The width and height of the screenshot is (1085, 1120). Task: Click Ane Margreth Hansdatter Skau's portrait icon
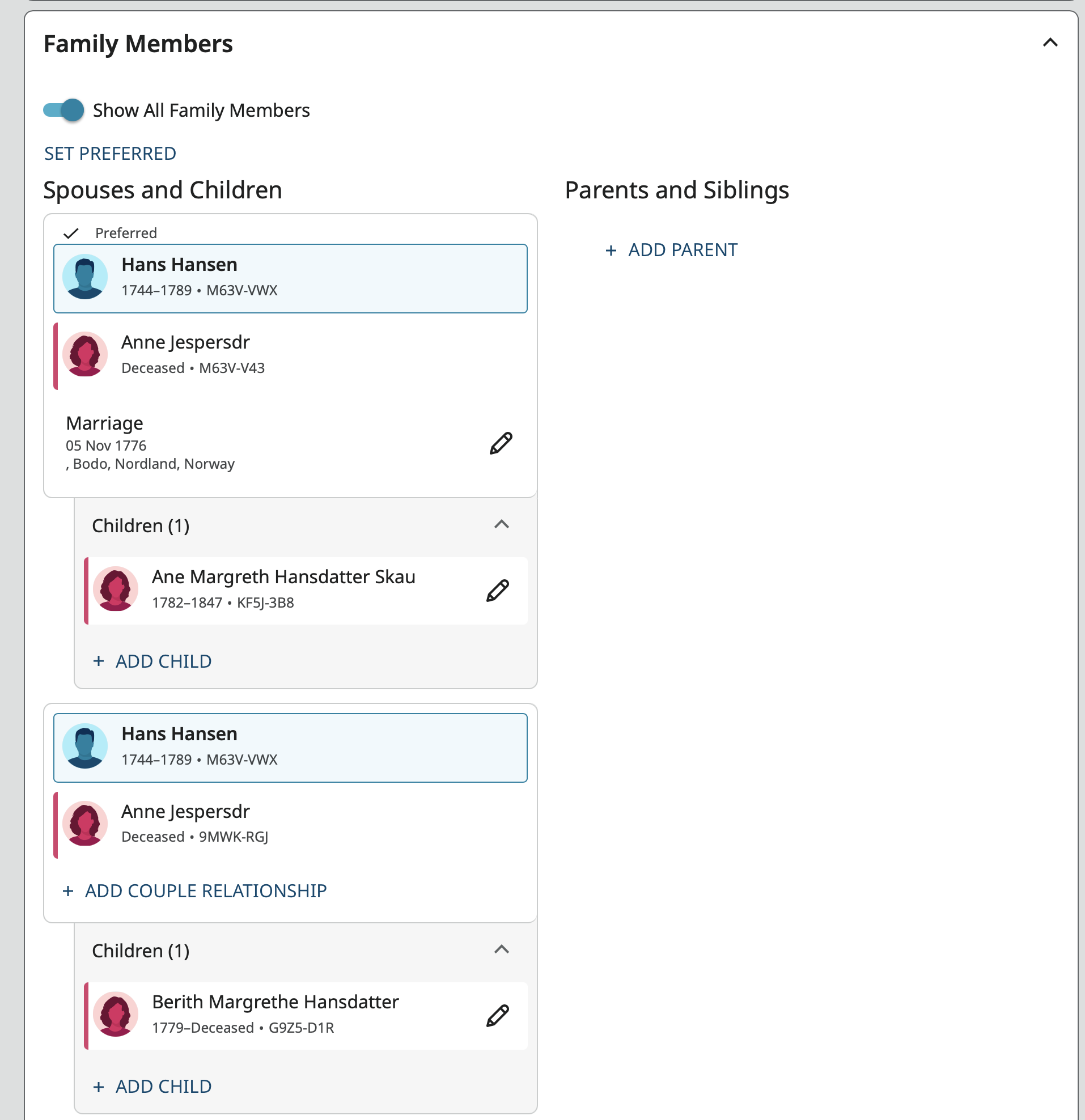click(116, 589)
